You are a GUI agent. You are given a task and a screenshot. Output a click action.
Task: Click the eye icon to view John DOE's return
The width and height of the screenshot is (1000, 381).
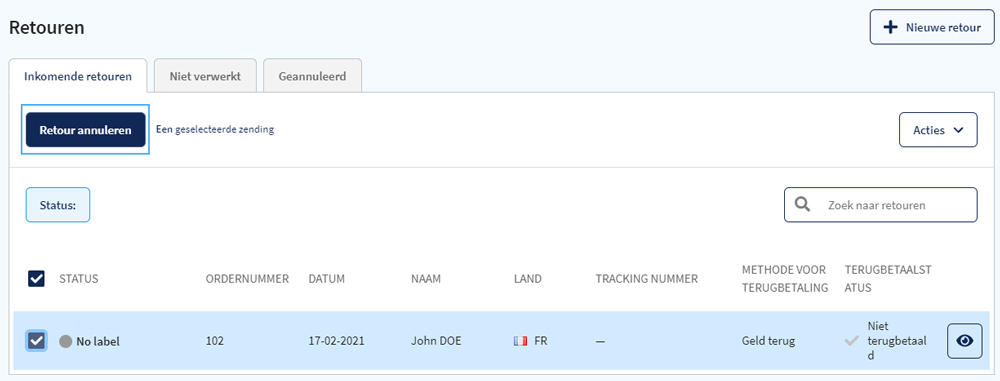[964, 341]
